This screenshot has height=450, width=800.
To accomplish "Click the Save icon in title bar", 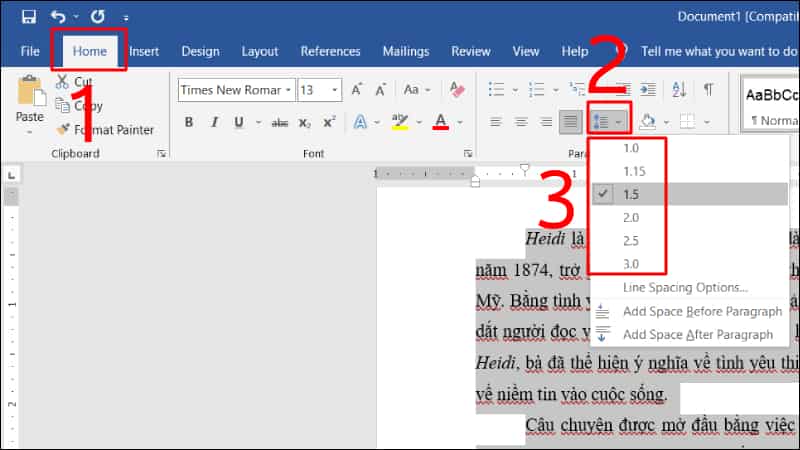I will pyautogui.click(x=29, y=17).
